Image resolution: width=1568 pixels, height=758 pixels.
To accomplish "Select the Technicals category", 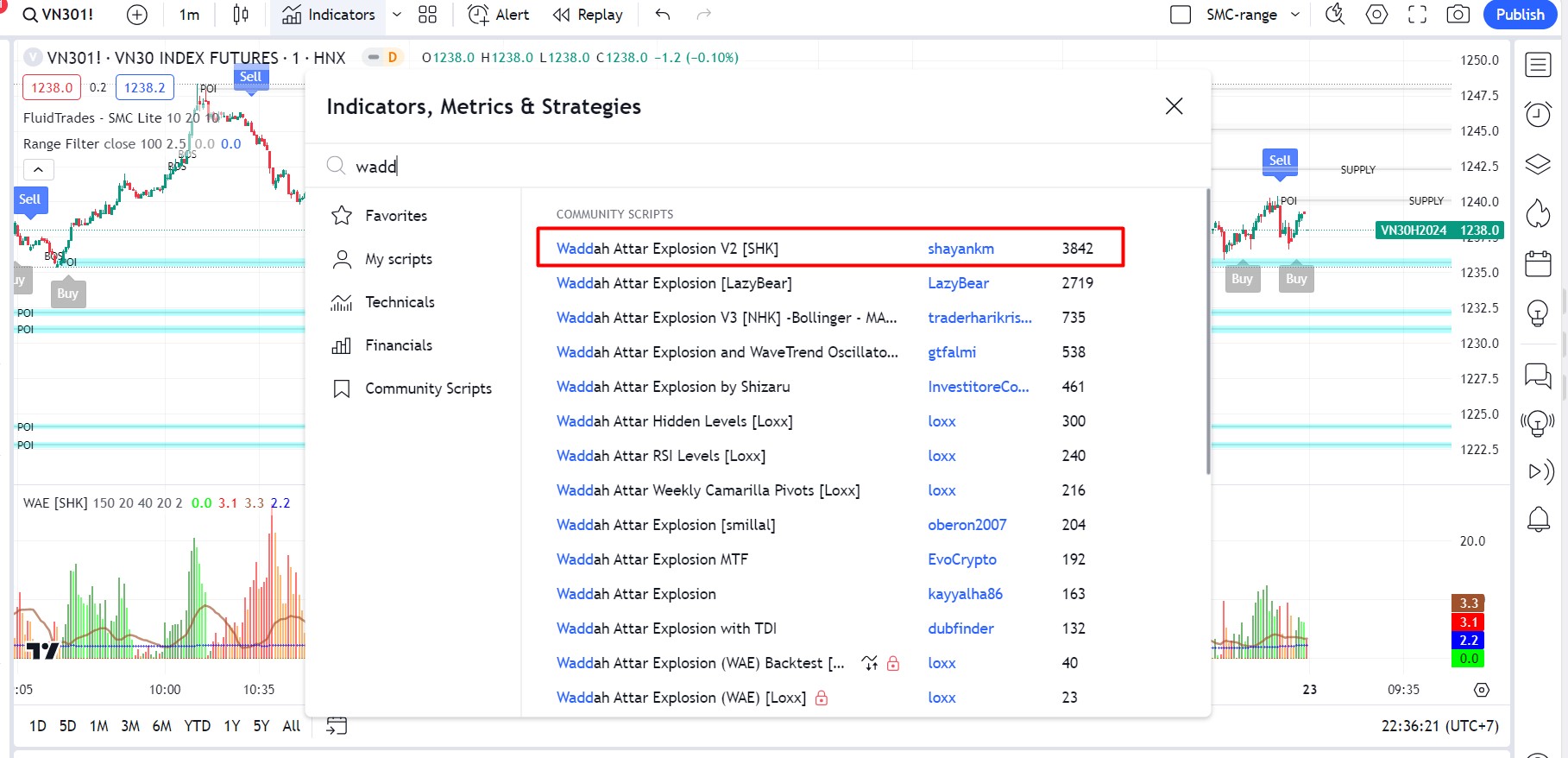I will (400, 302).
